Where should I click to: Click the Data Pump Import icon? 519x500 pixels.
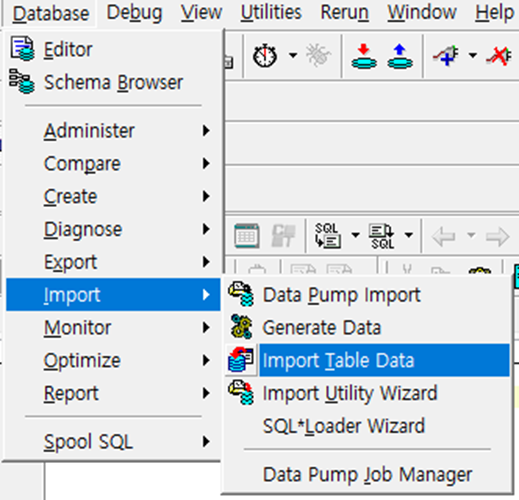pos(241,294)
